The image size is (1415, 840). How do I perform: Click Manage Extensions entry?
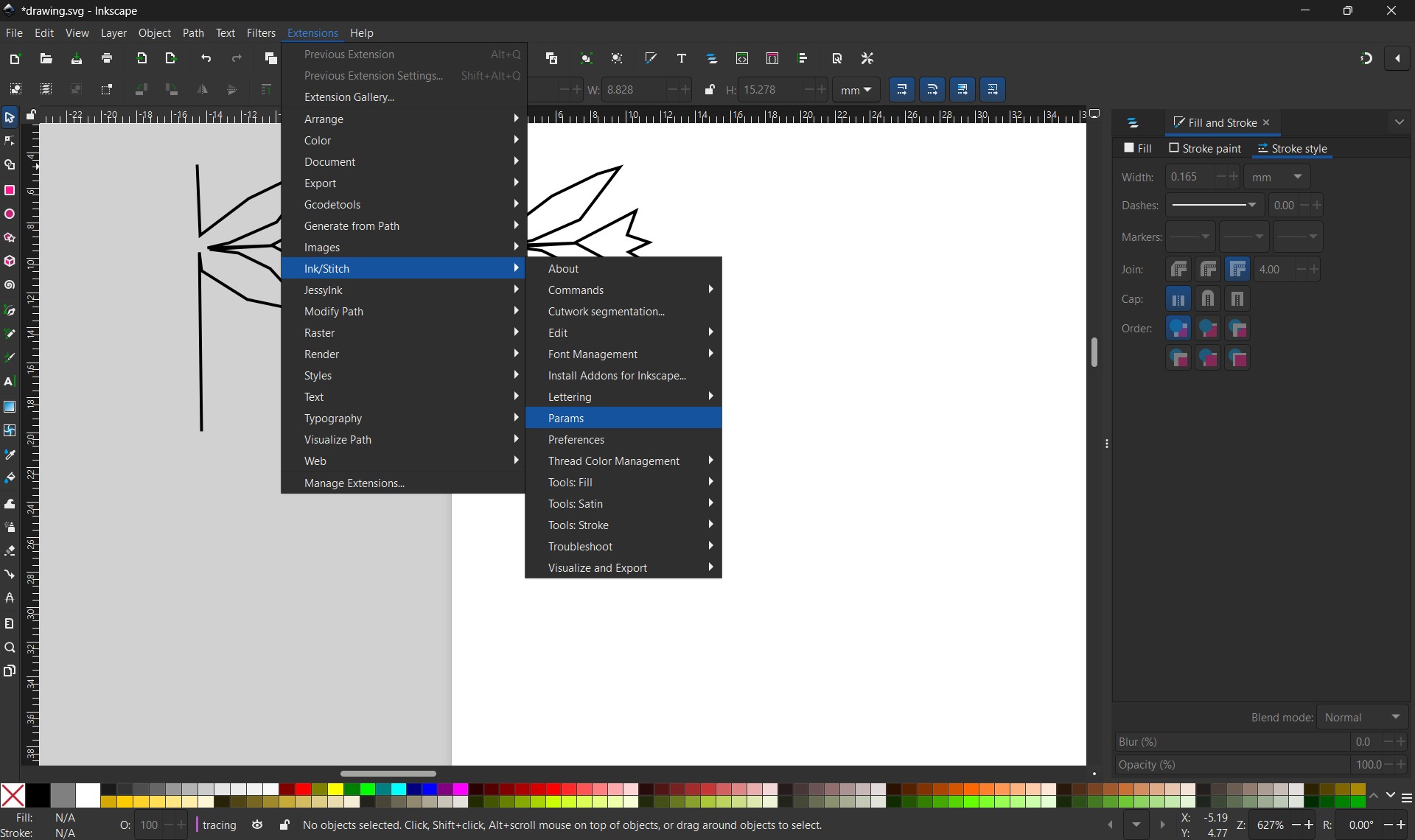coord(403,483)
